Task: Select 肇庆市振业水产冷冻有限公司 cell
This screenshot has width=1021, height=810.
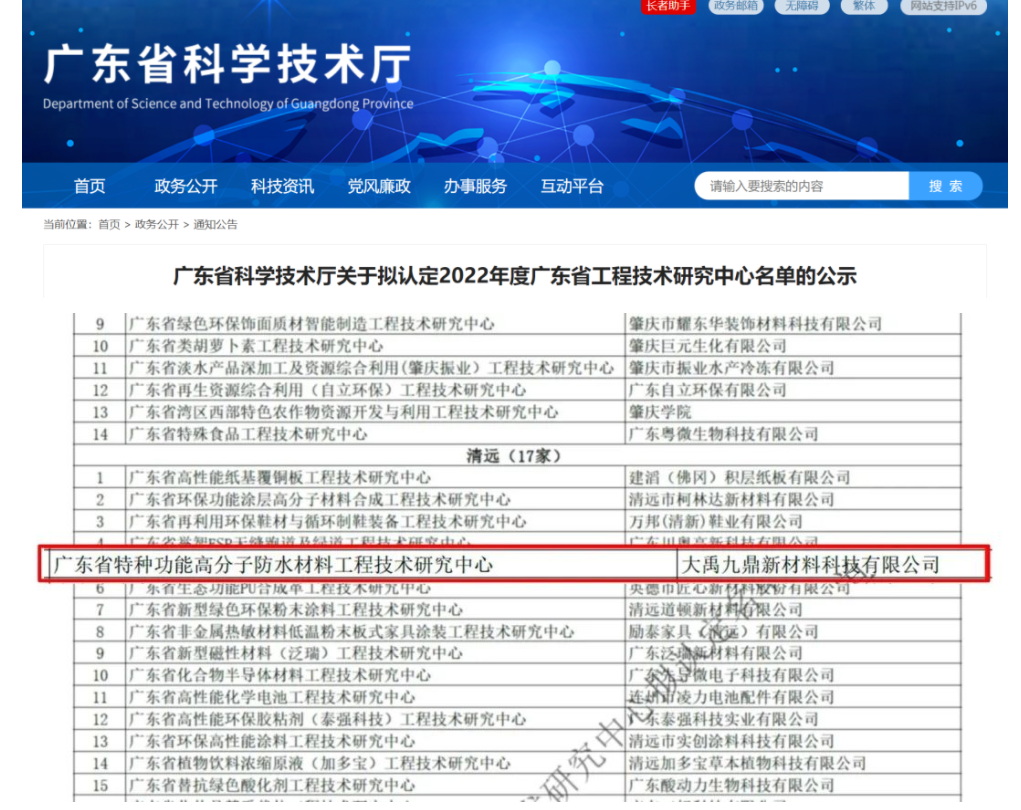Action: click(792, 368)
